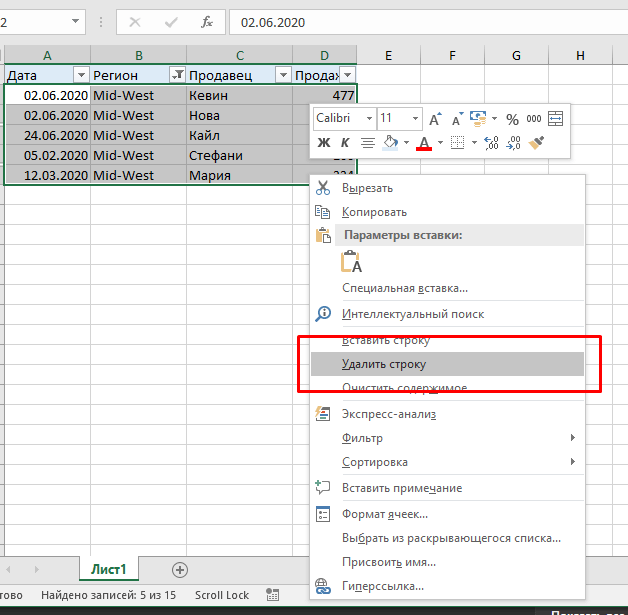Expand accounting format options arrow
The image size is (628, 615).
coord(495,119)
